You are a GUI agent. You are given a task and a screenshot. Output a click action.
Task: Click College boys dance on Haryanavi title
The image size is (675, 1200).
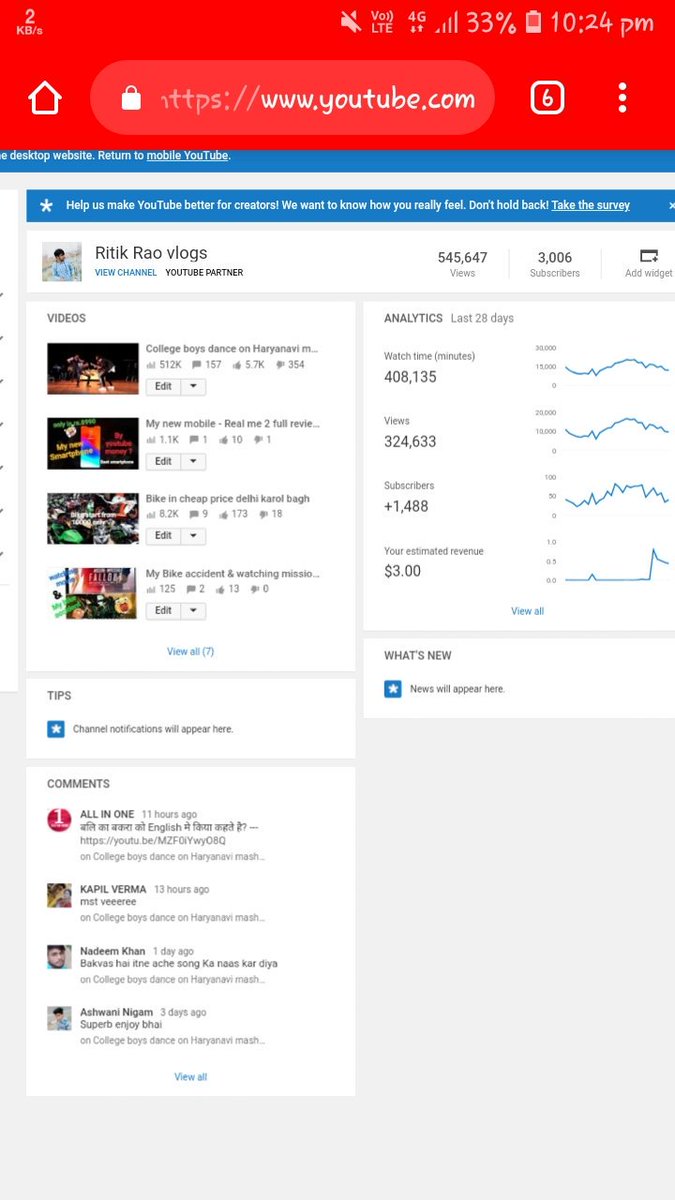[233, 349]
